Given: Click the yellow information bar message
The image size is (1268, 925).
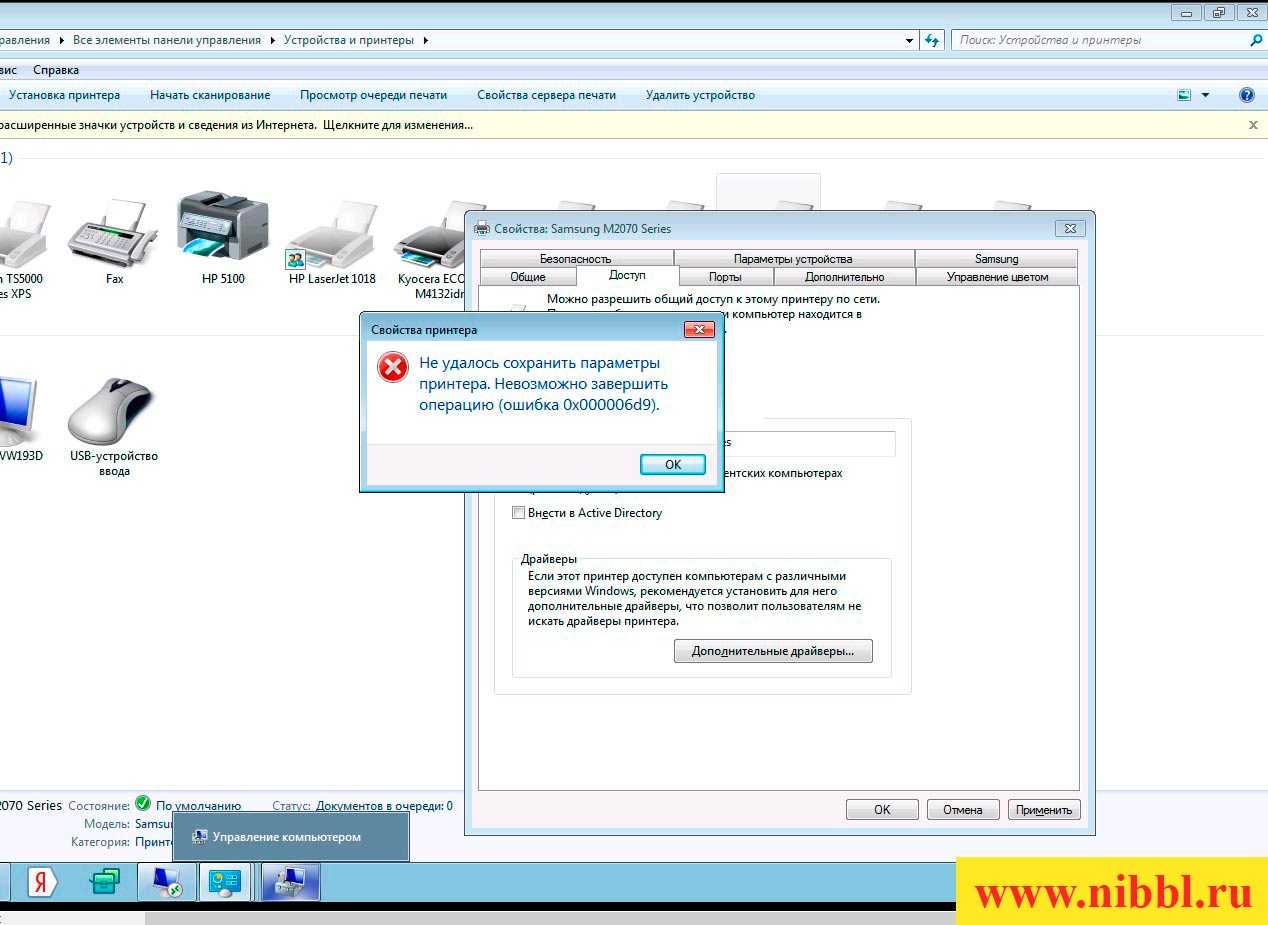Looking at the screenshot, I should pos(237,125).
